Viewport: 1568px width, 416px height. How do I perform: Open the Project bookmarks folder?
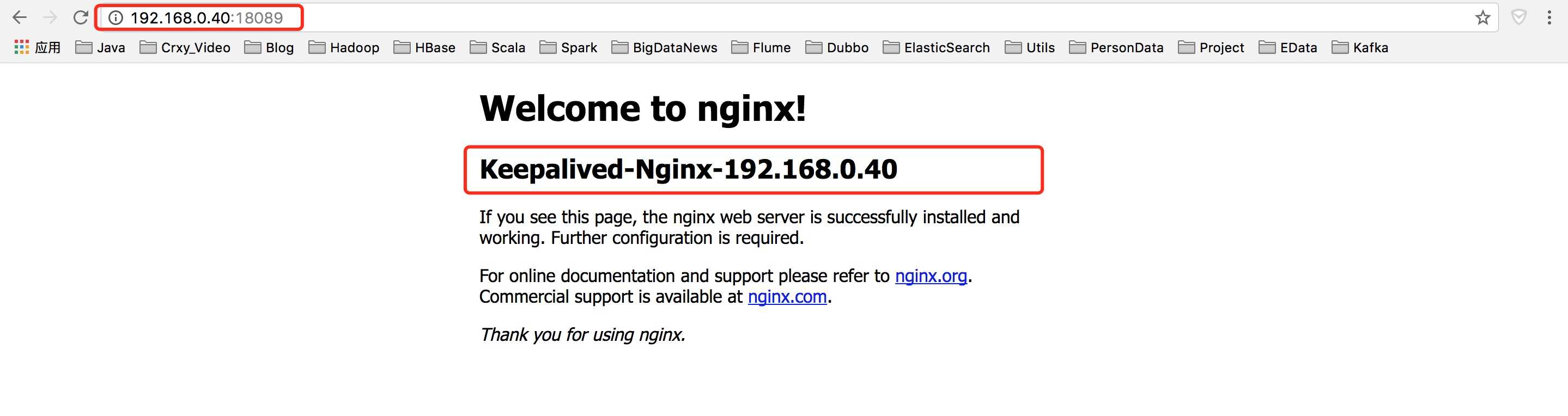tap(1211, 47)
